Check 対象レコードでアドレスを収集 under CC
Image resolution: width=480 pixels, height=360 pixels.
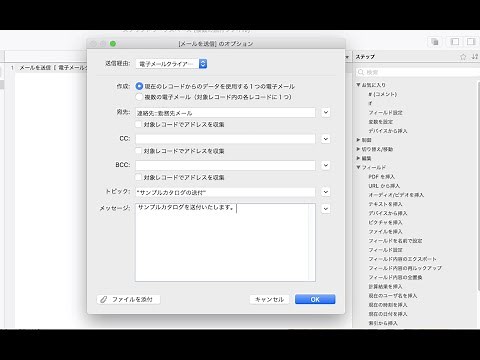tap(138, 151)
